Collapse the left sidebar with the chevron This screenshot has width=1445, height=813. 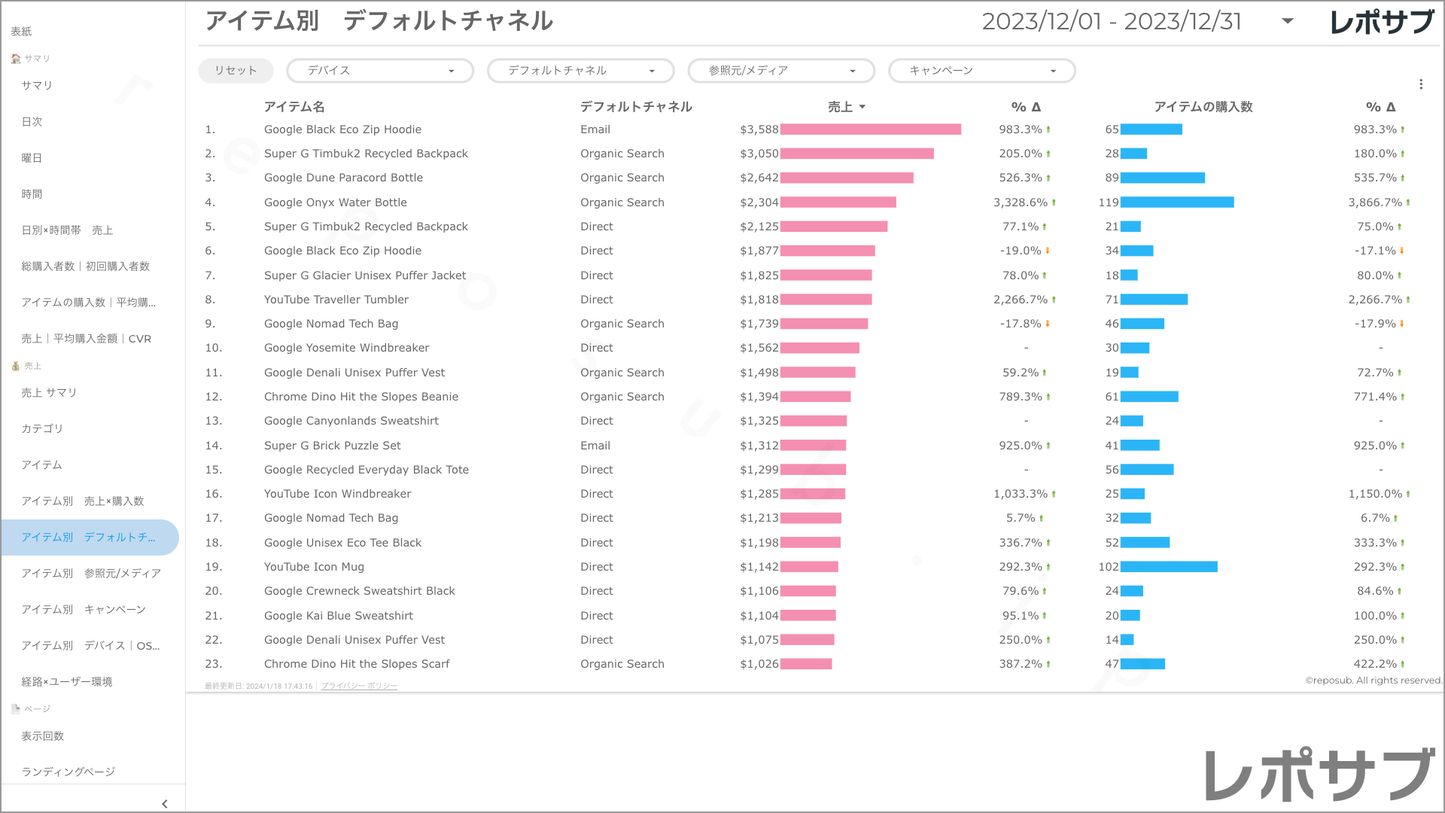(x=165, y=803)
